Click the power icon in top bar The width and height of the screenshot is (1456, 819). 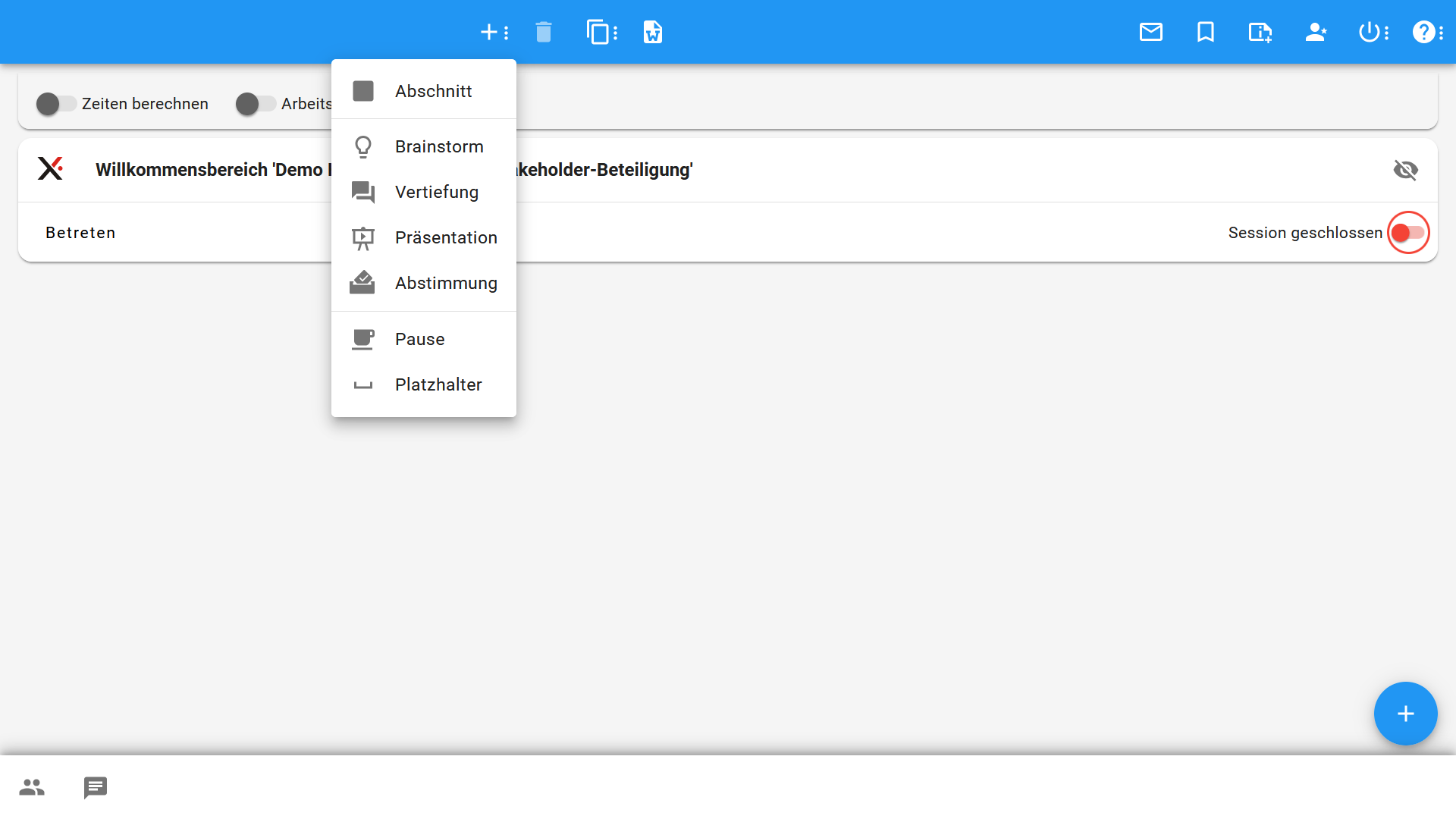(1369, 32)
